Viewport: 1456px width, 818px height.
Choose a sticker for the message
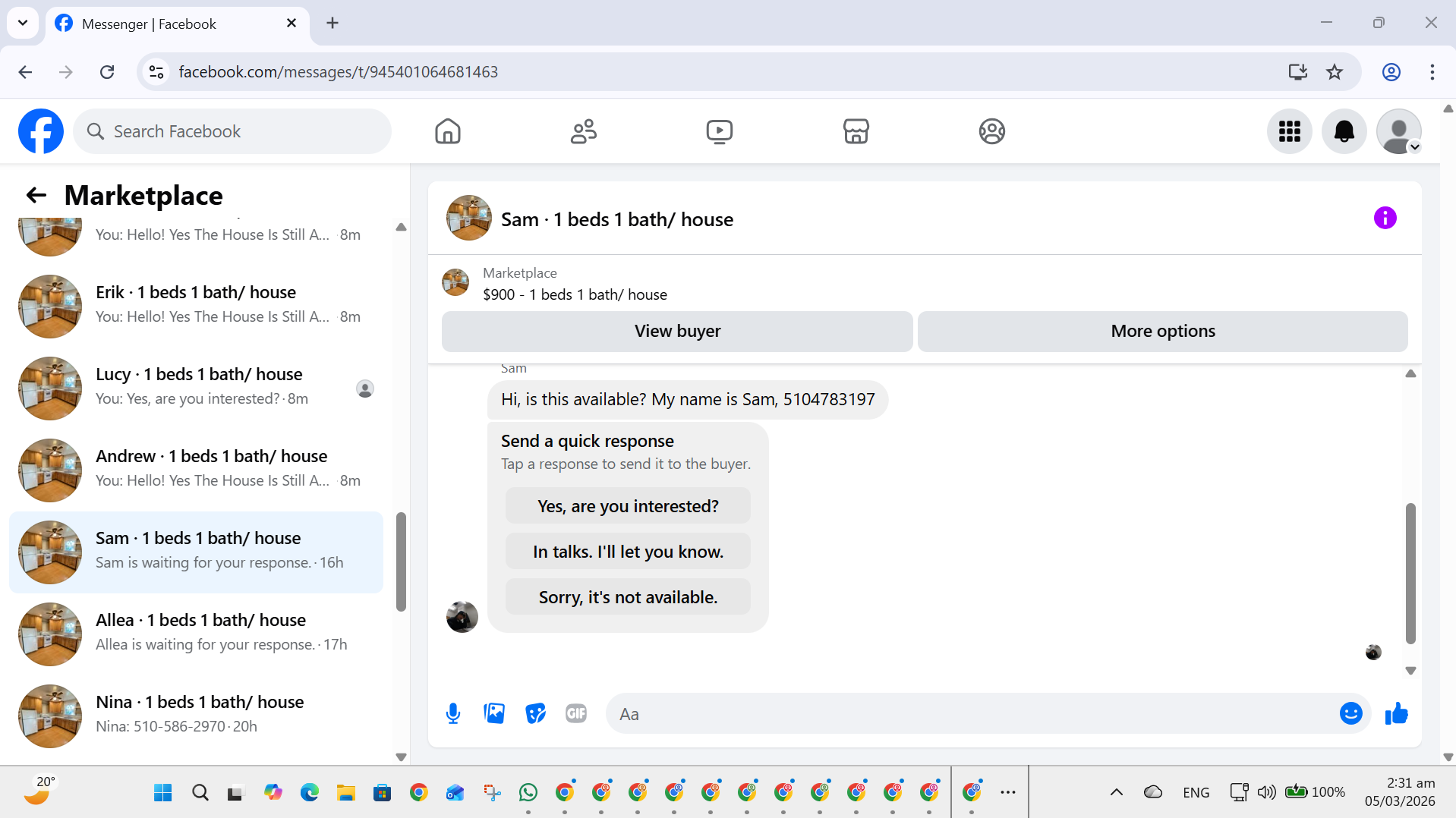[535, 713]
